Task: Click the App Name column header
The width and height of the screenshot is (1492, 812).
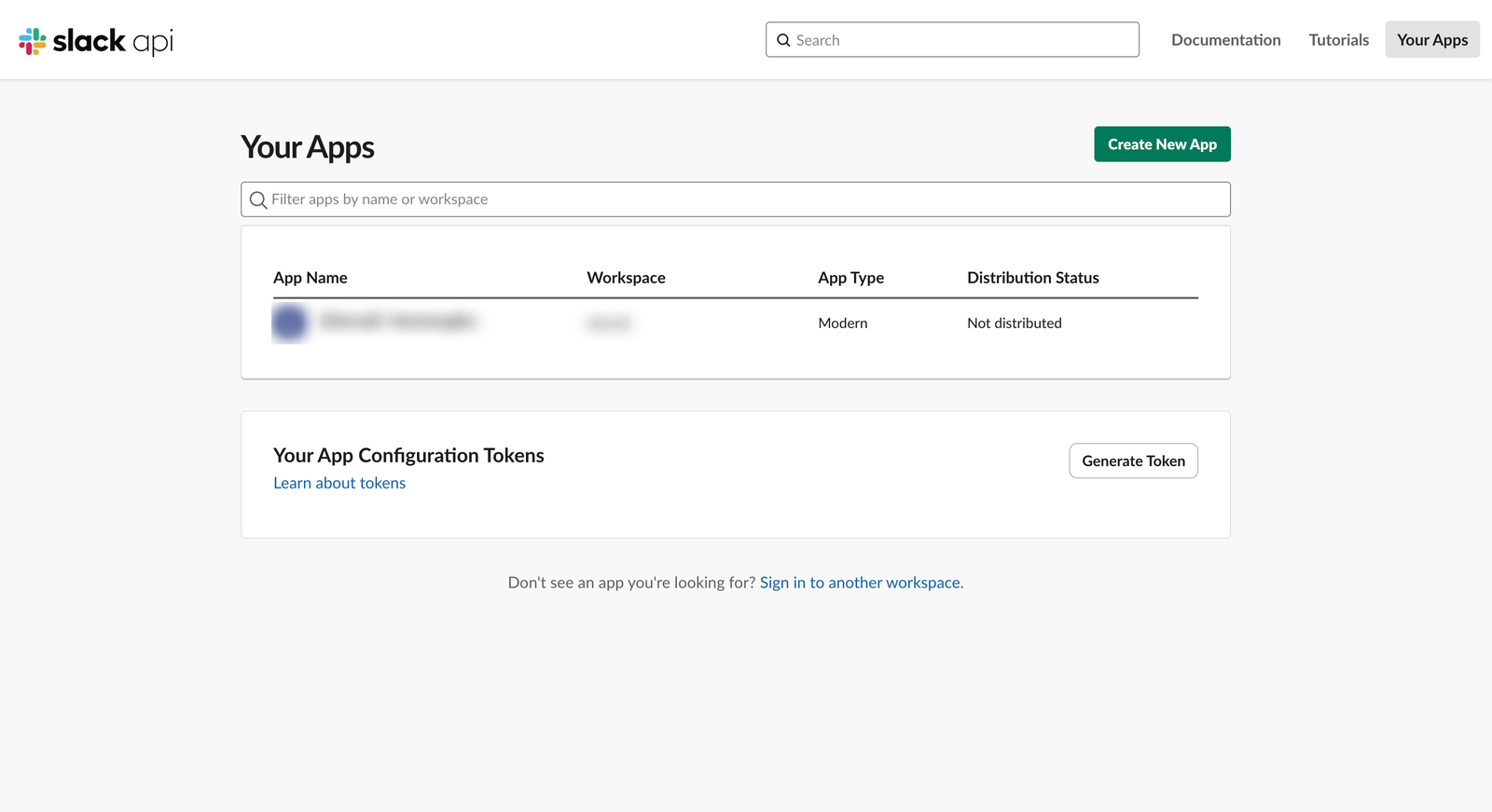Action: (311, 278)
